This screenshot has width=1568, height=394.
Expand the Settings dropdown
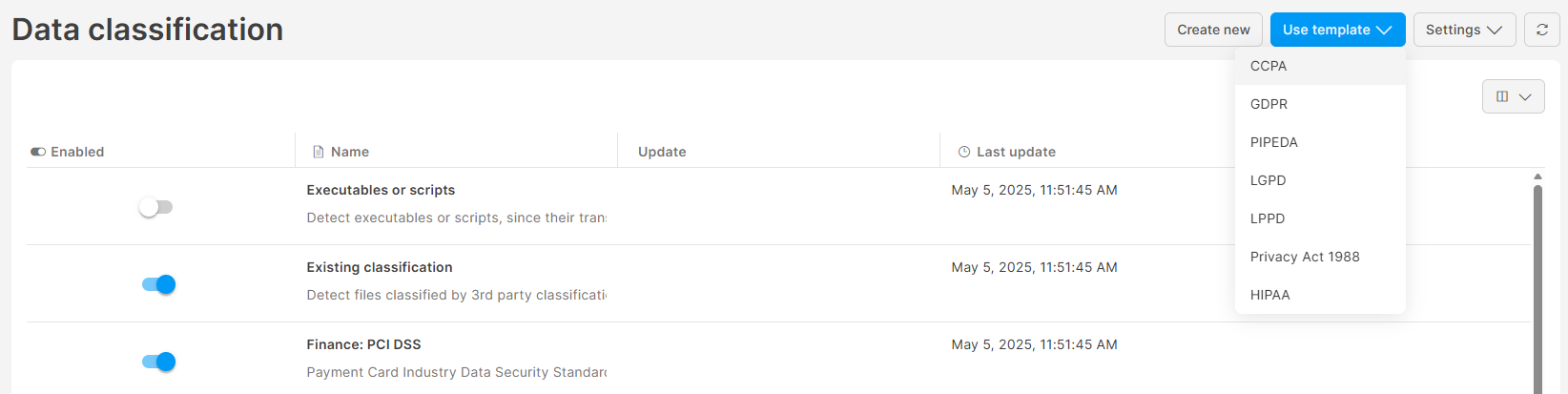[x=1463, y=30]
